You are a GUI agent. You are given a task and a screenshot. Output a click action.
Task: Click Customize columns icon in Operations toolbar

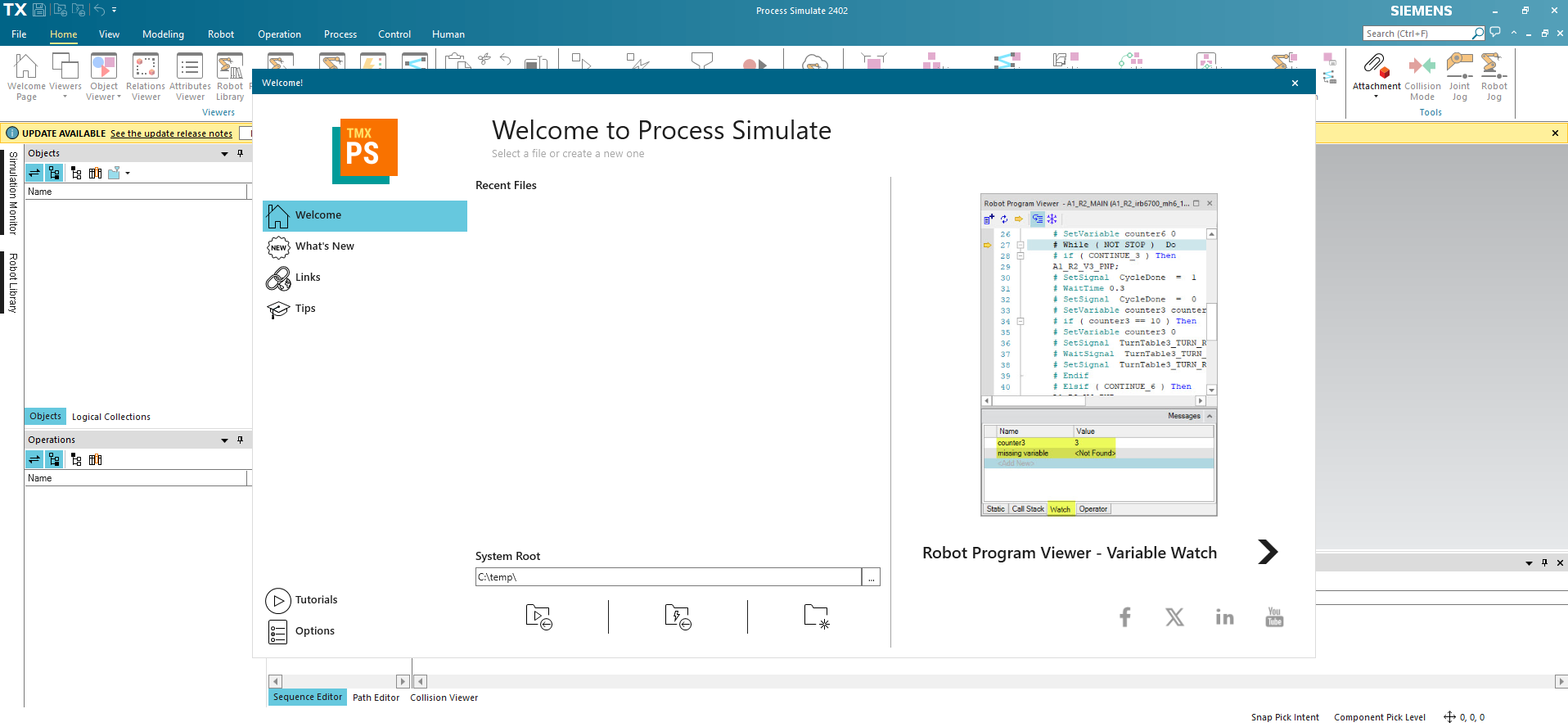tap(96, 459)
